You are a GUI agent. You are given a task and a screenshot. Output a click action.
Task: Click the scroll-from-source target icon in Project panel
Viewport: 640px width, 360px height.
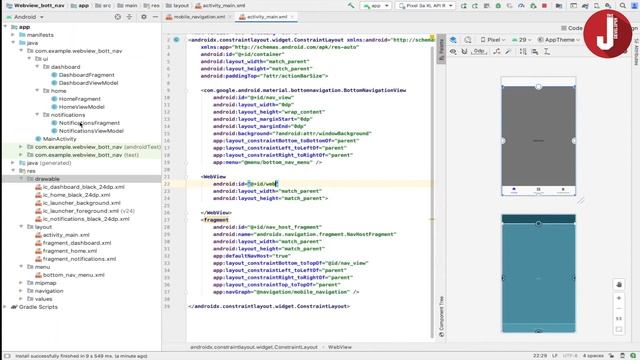point(118,17)
